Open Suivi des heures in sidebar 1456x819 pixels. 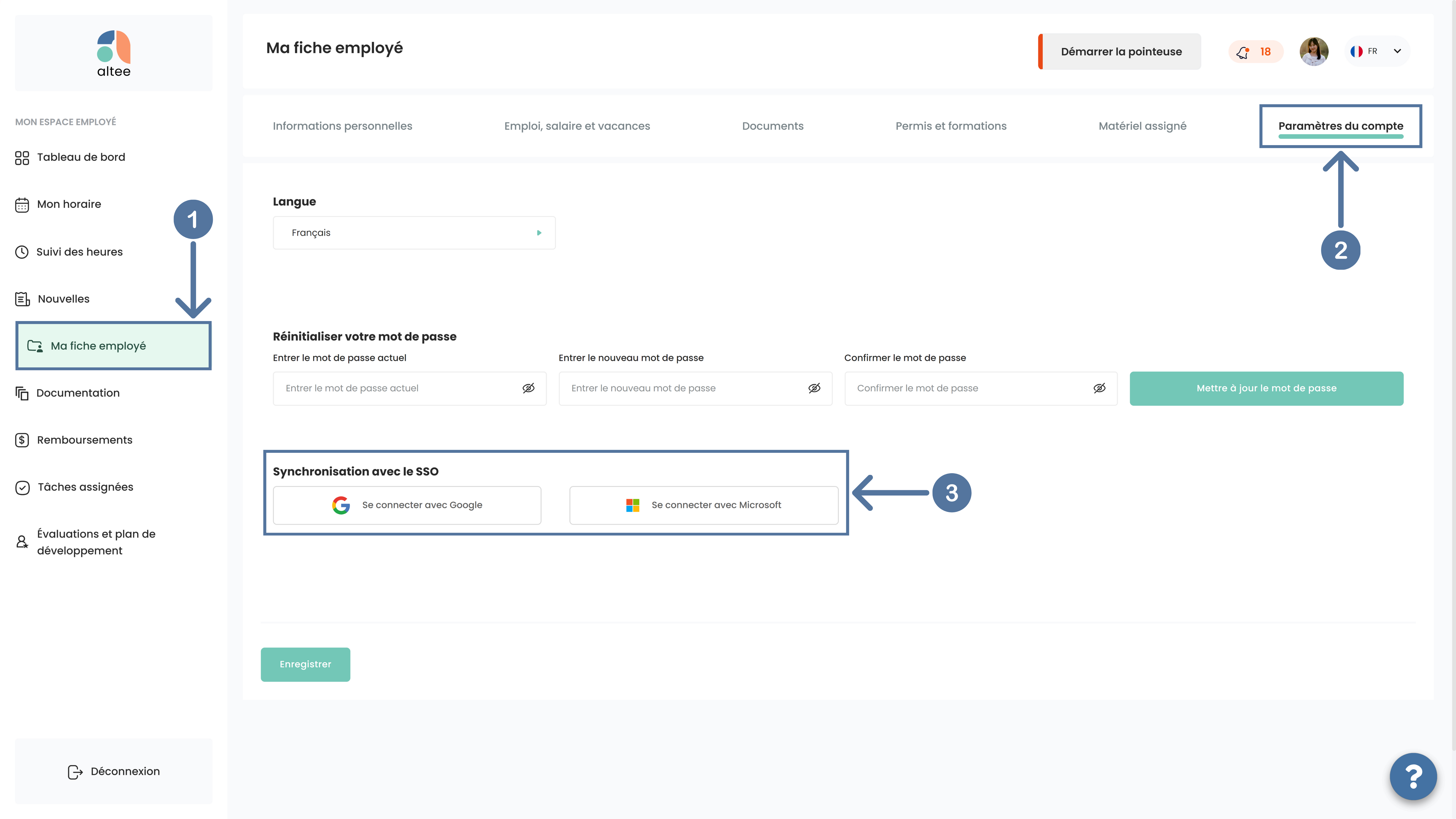(x=79, y=252)
